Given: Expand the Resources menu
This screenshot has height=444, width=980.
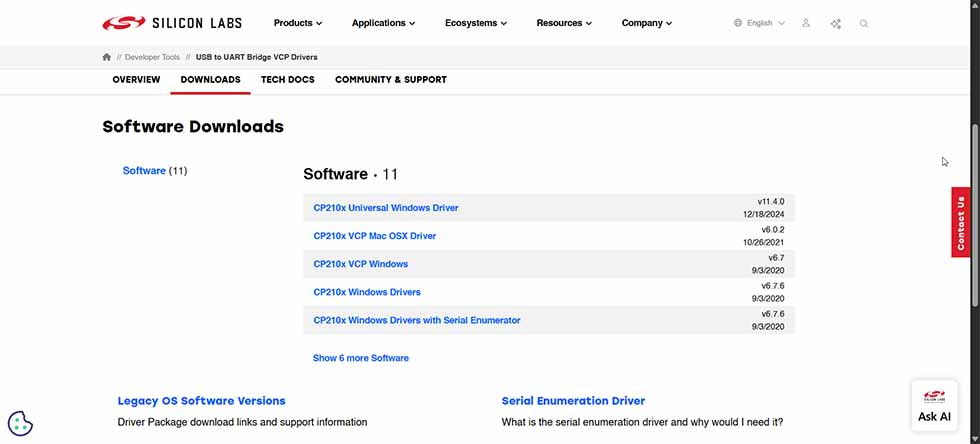Looking at the screenshot, I should [x=564, y=23].
